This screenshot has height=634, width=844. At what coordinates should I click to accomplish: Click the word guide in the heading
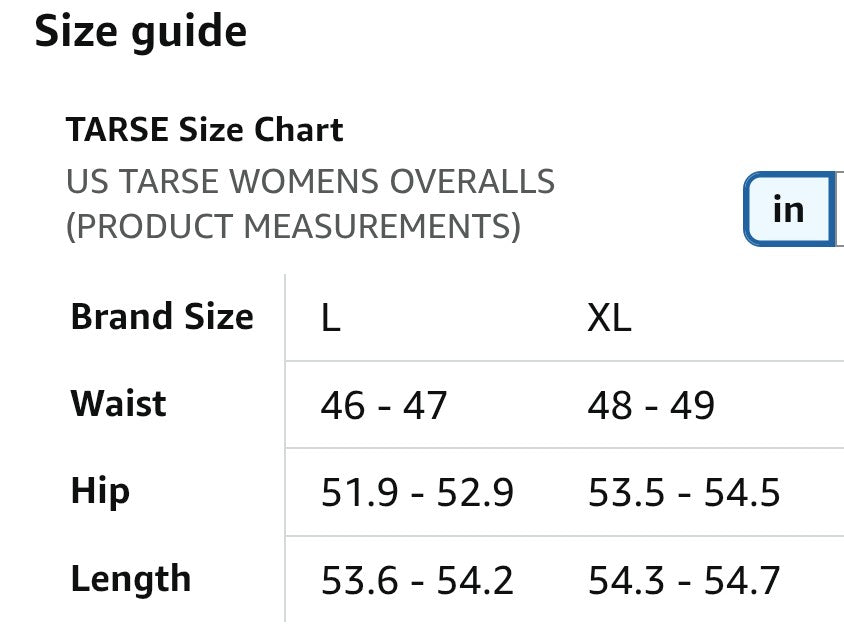coord(189,33)
